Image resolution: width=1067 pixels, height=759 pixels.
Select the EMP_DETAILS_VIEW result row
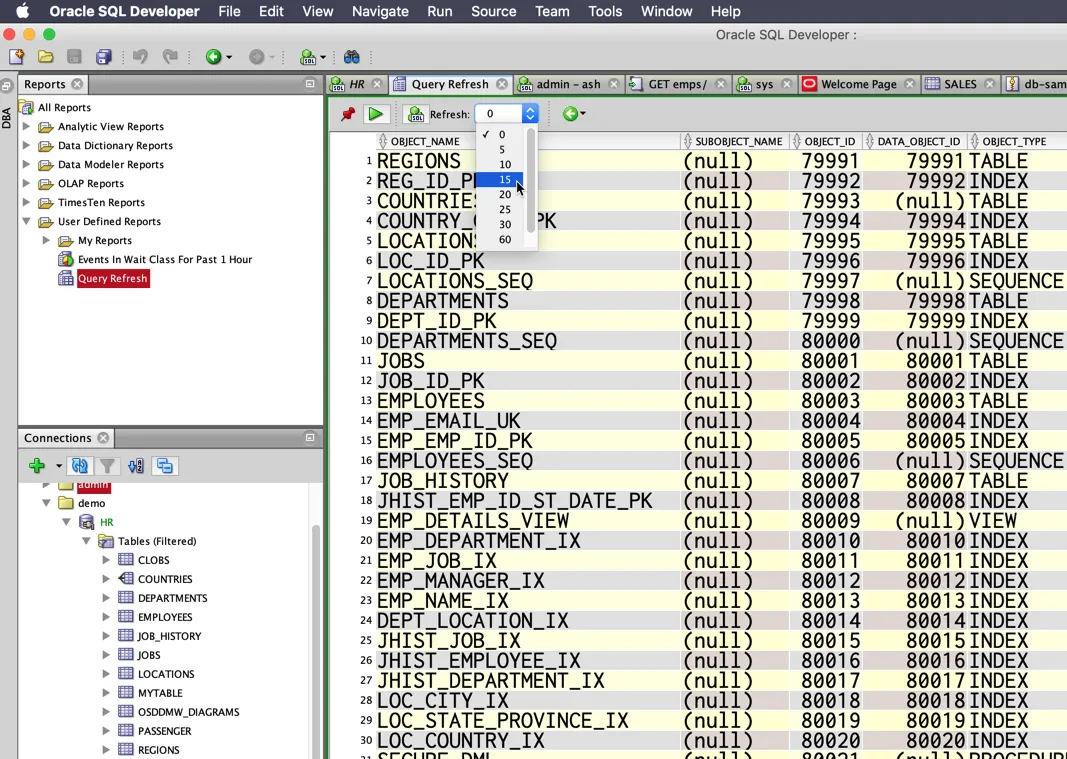coord(697,521)
